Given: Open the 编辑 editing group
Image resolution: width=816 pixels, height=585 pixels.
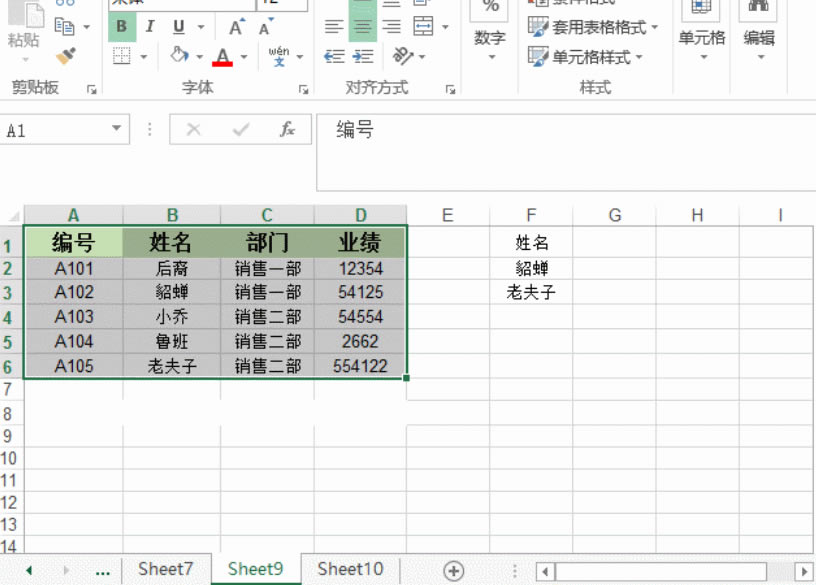Looking at the screenshot, I should click(x=759, y=37).
